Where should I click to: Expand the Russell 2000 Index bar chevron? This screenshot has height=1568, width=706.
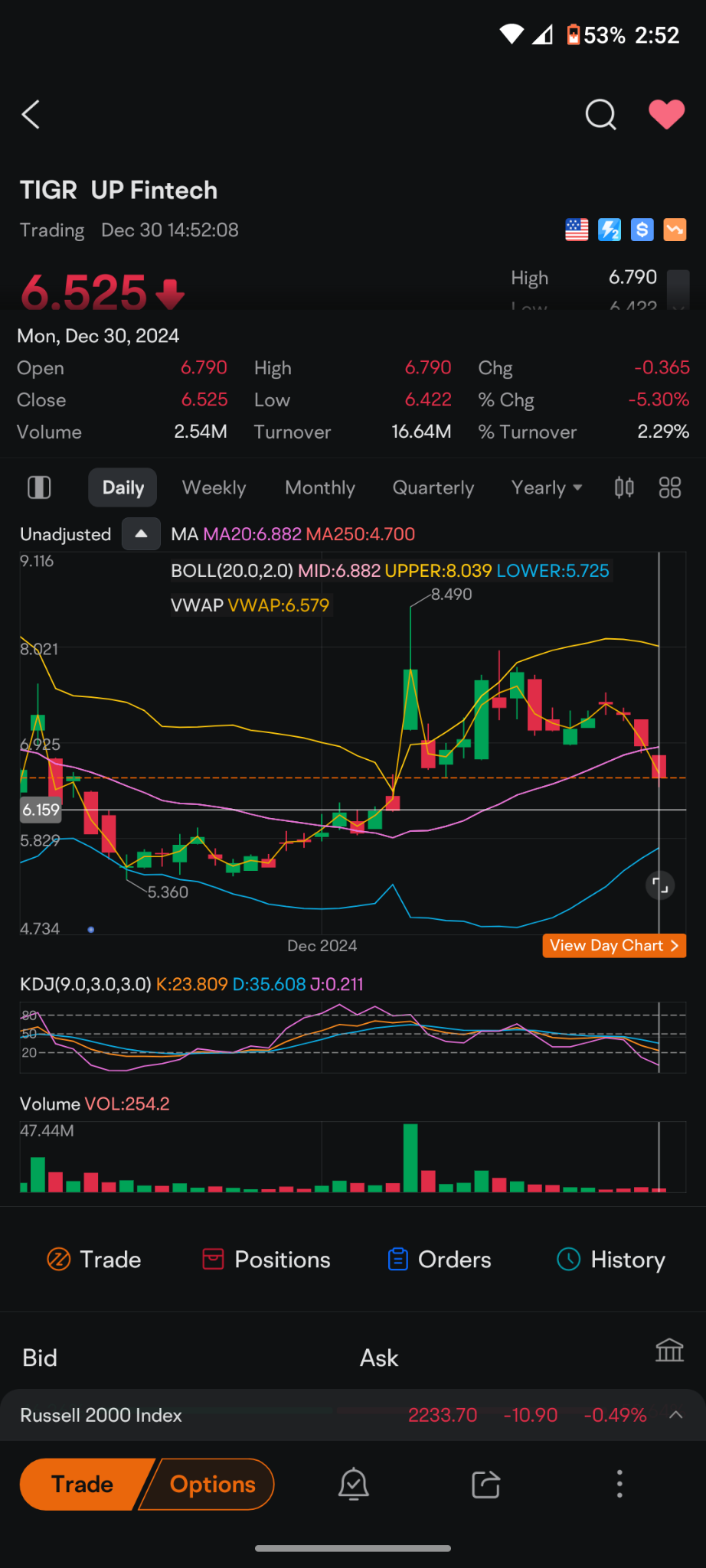(x=675, y=1415)
